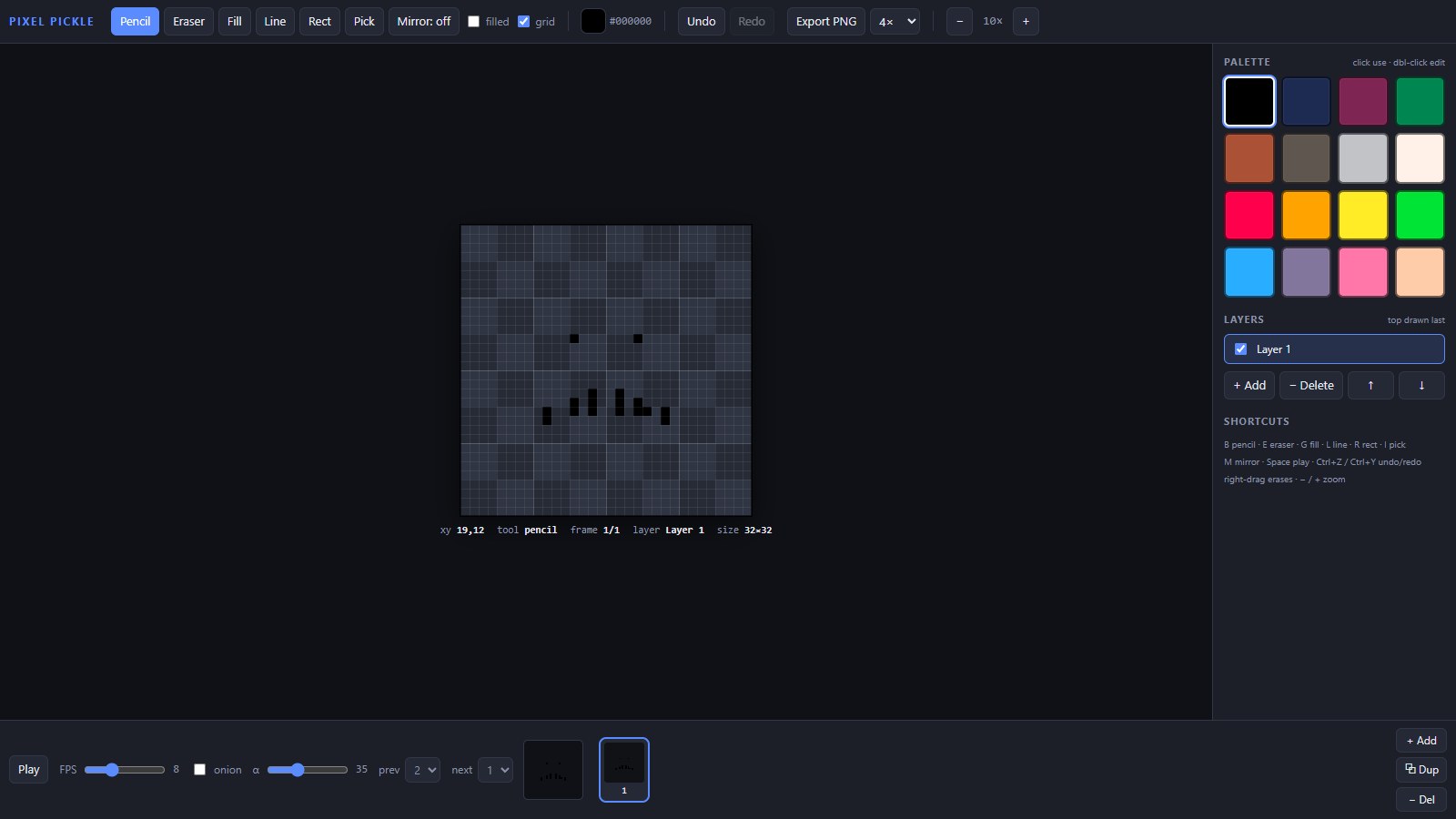Pick the dark navy palette swatch
1456x819 pixels.
click(1306, 101)
